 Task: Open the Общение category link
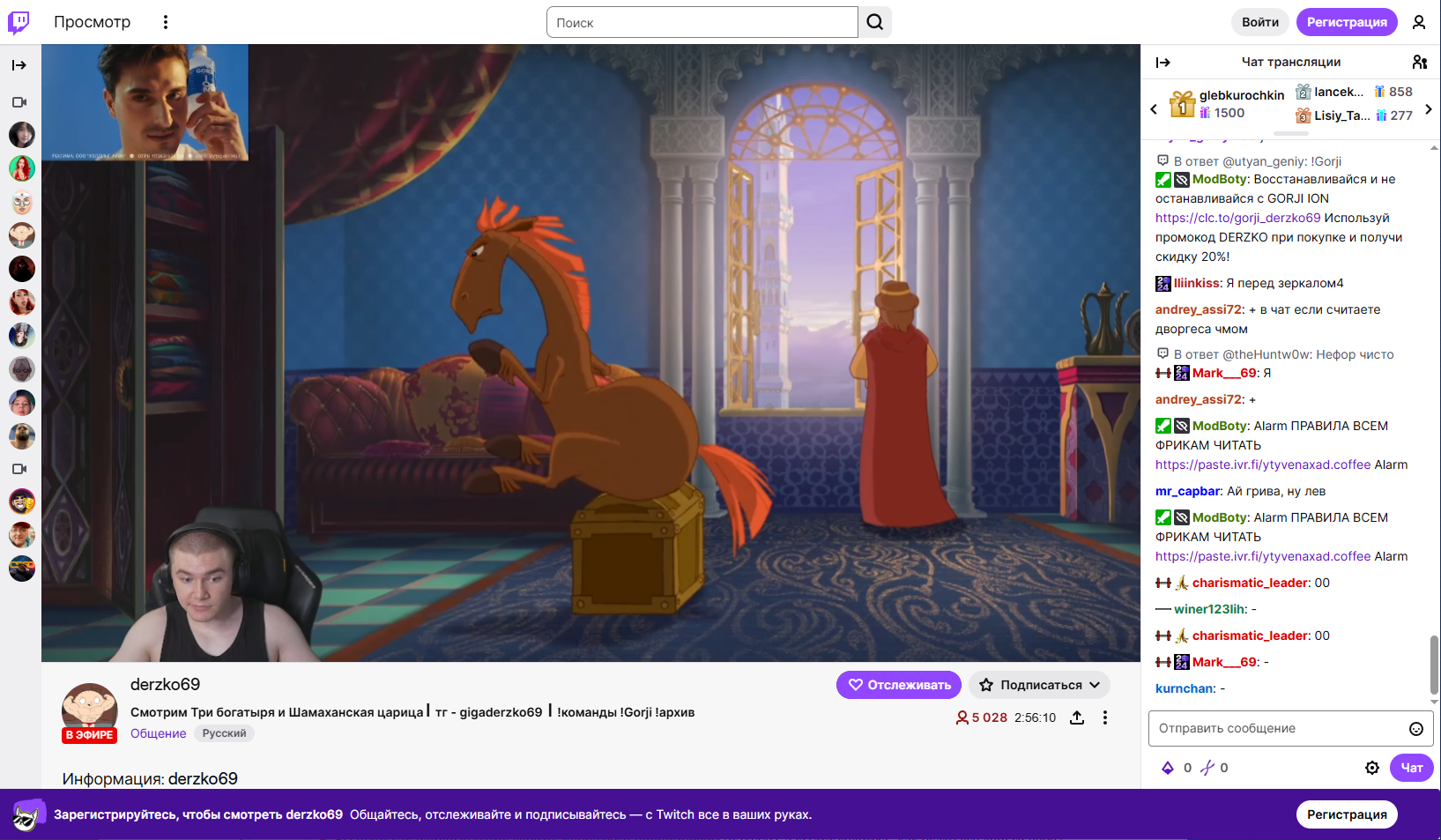(159, 733)
